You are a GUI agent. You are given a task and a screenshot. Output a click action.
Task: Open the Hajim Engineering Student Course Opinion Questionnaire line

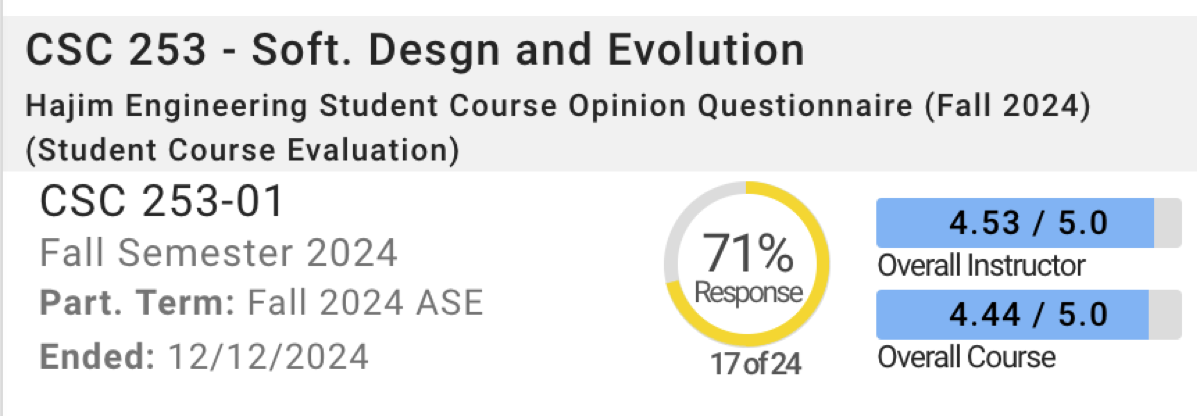tap(556, 106)
